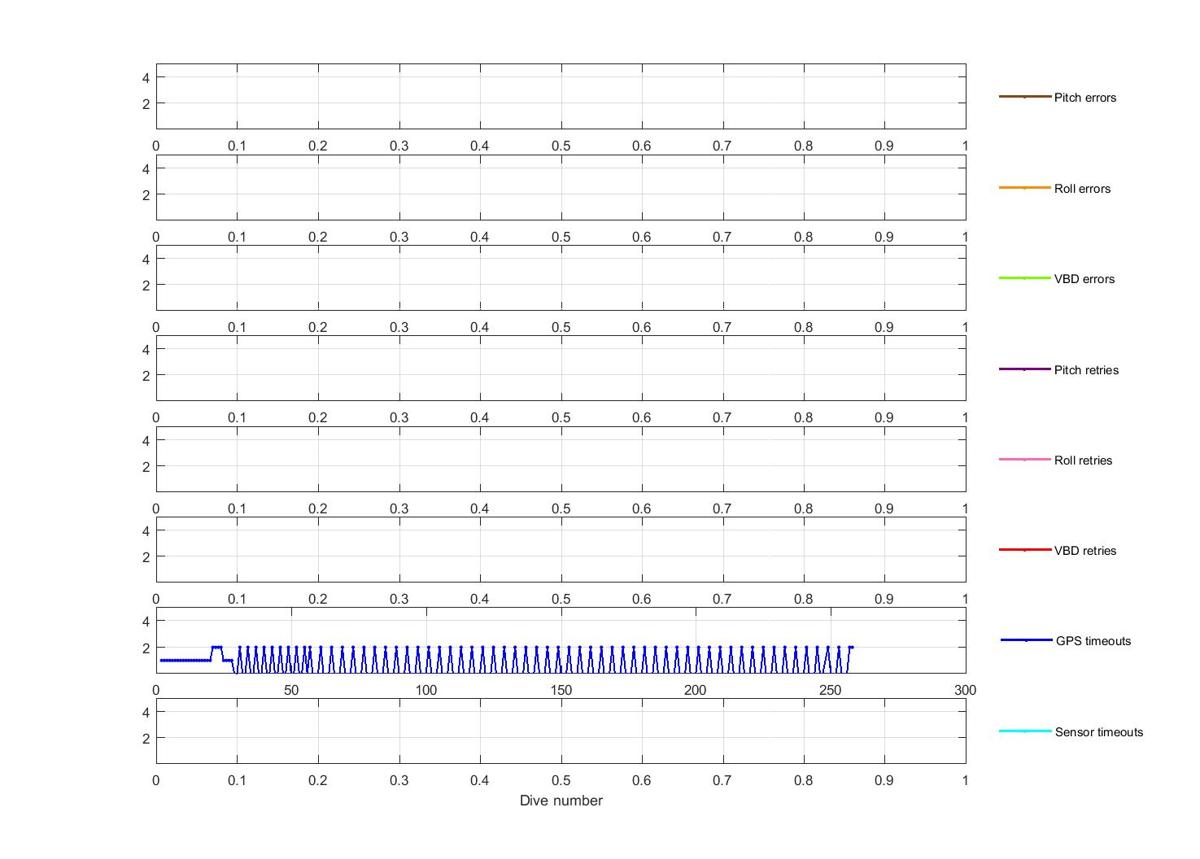Screen dimensions: 1200x859
Task: Click the "Pitch errors" legend label
Action: [x=1085, y=98]
